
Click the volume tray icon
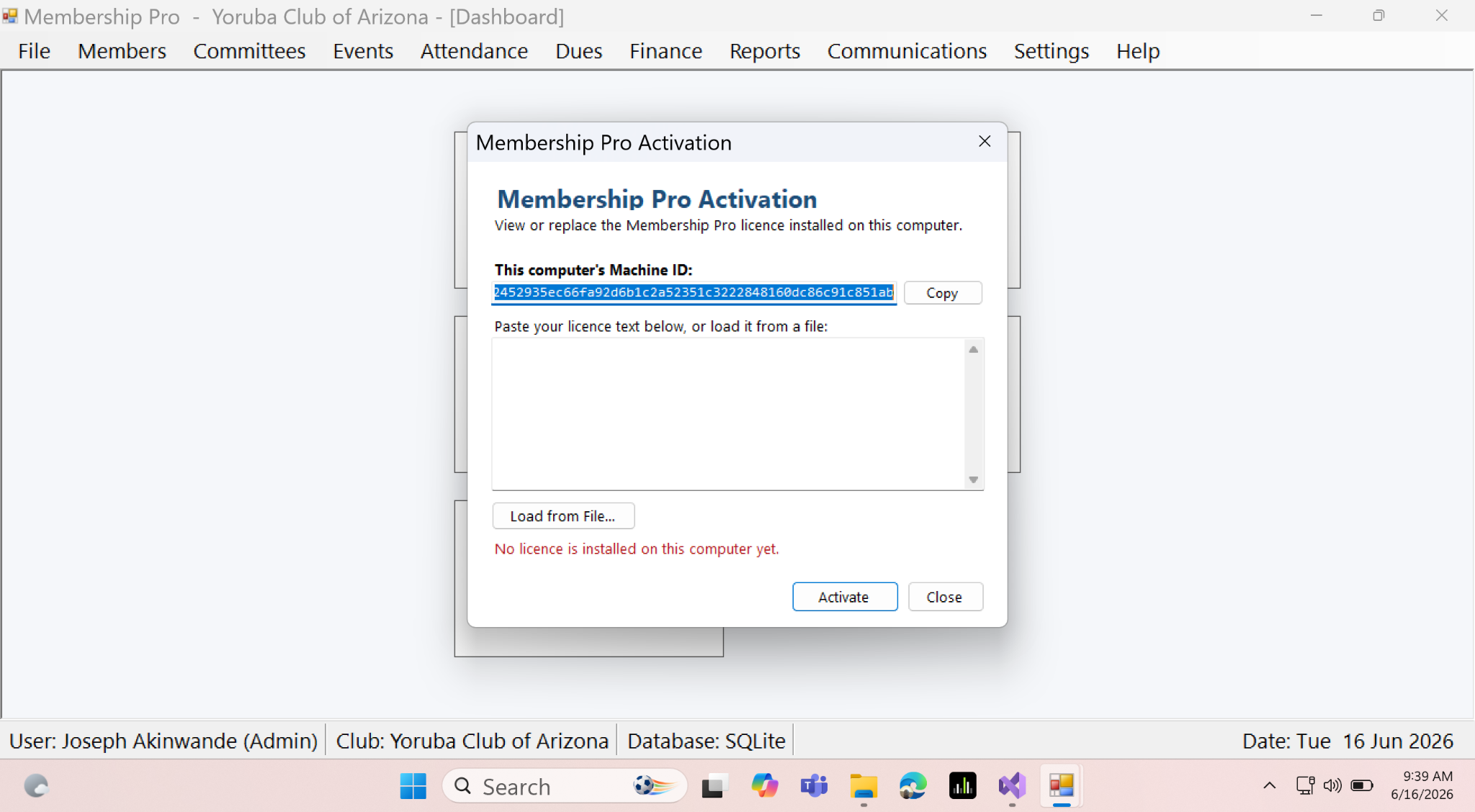pyautogui.click(x=1332, y=785)
